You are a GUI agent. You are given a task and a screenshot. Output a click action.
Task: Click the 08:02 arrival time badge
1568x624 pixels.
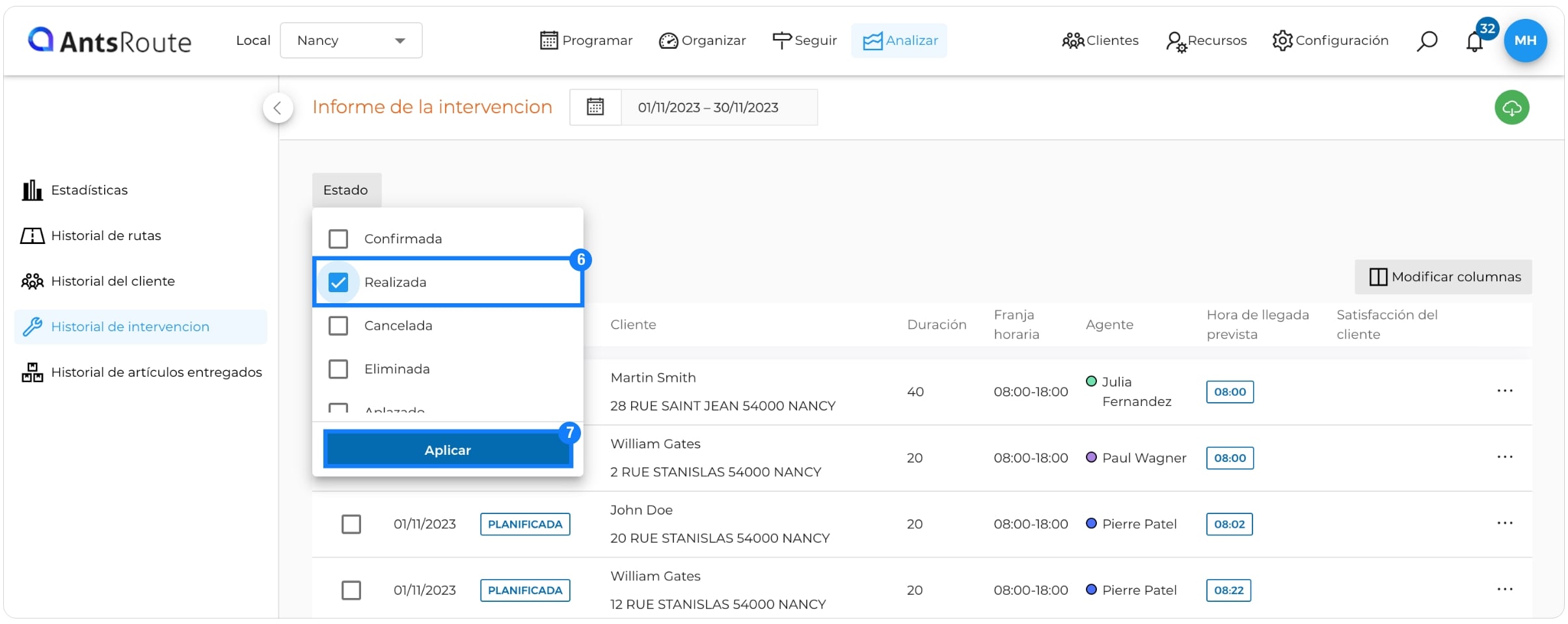coord(1229,524)
